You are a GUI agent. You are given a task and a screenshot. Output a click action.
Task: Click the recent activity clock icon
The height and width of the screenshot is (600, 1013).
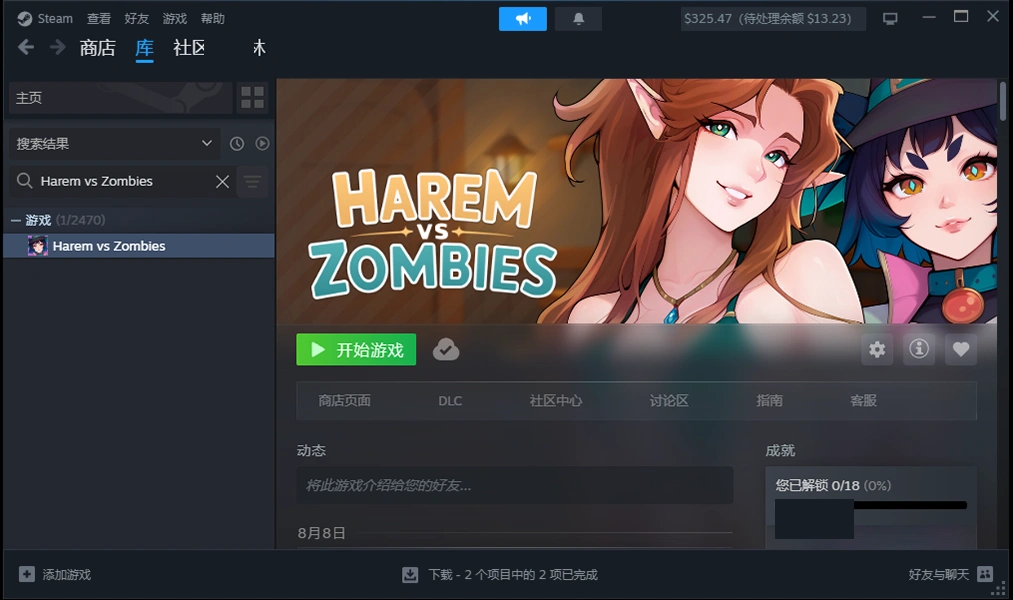point(237,143)
